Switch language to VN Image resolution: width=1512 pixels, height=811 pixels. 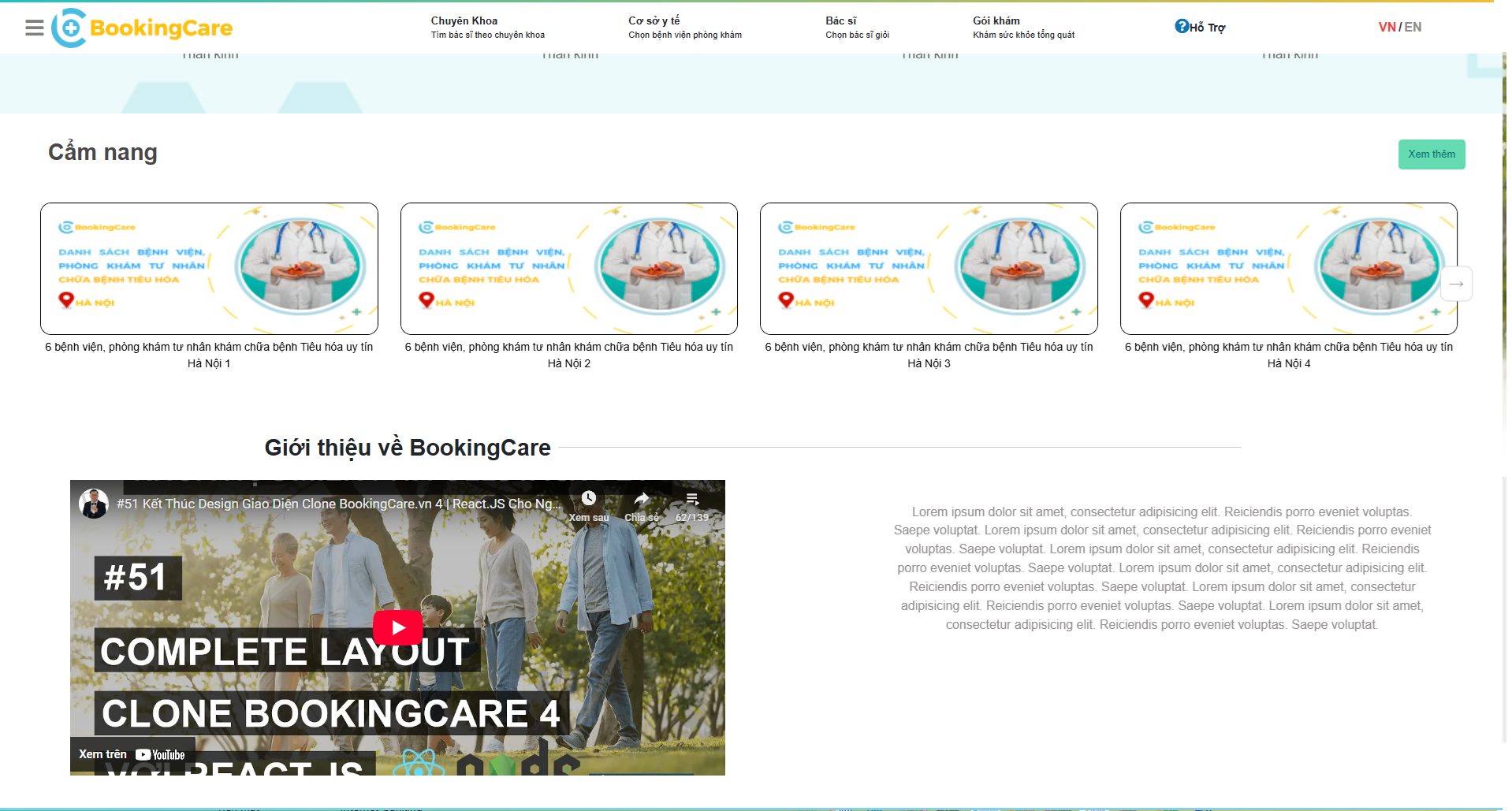(x=1387, y=27)
